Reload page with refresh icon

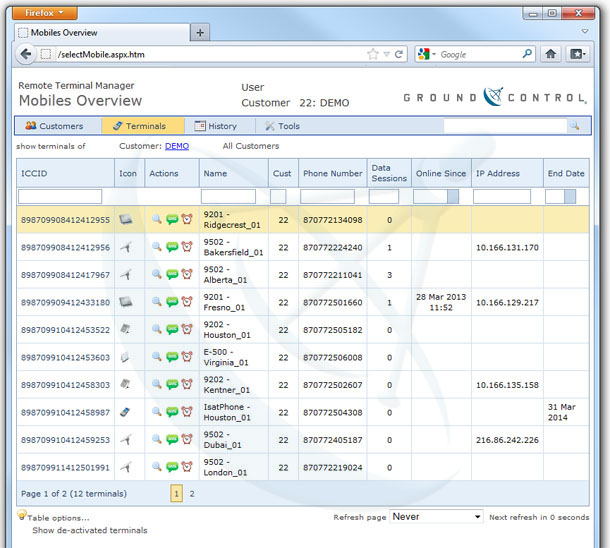tap(399, 54)
